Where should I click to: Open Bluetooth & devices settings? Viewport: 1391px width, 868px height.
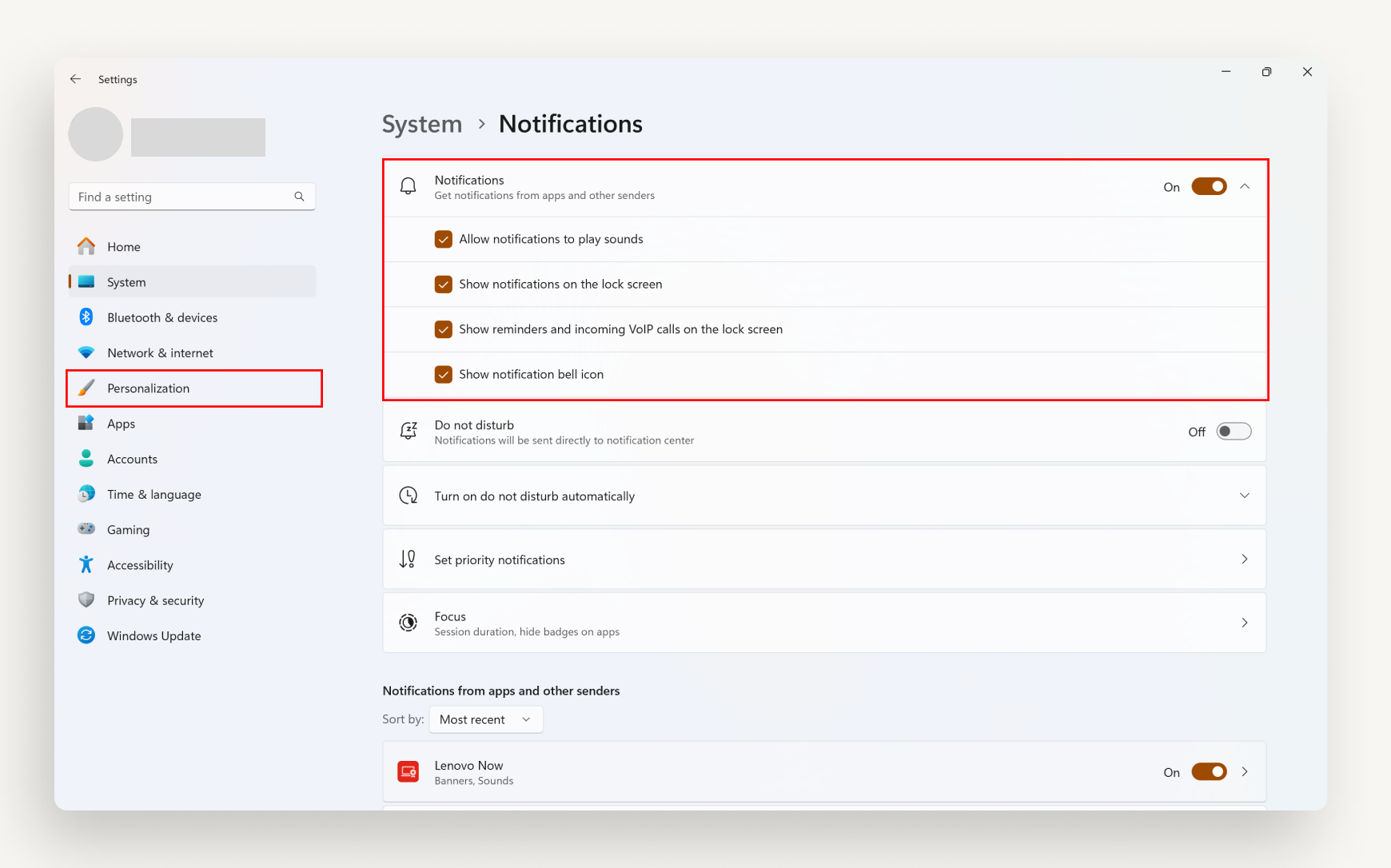pyautogui.click(x=86, y=317)
